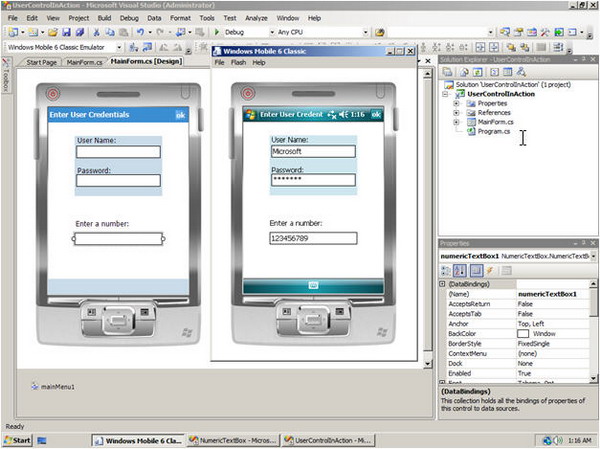Screen dimensions: 600x449
Task: Click the Undo arrow icon
Action: click(140, 32)
